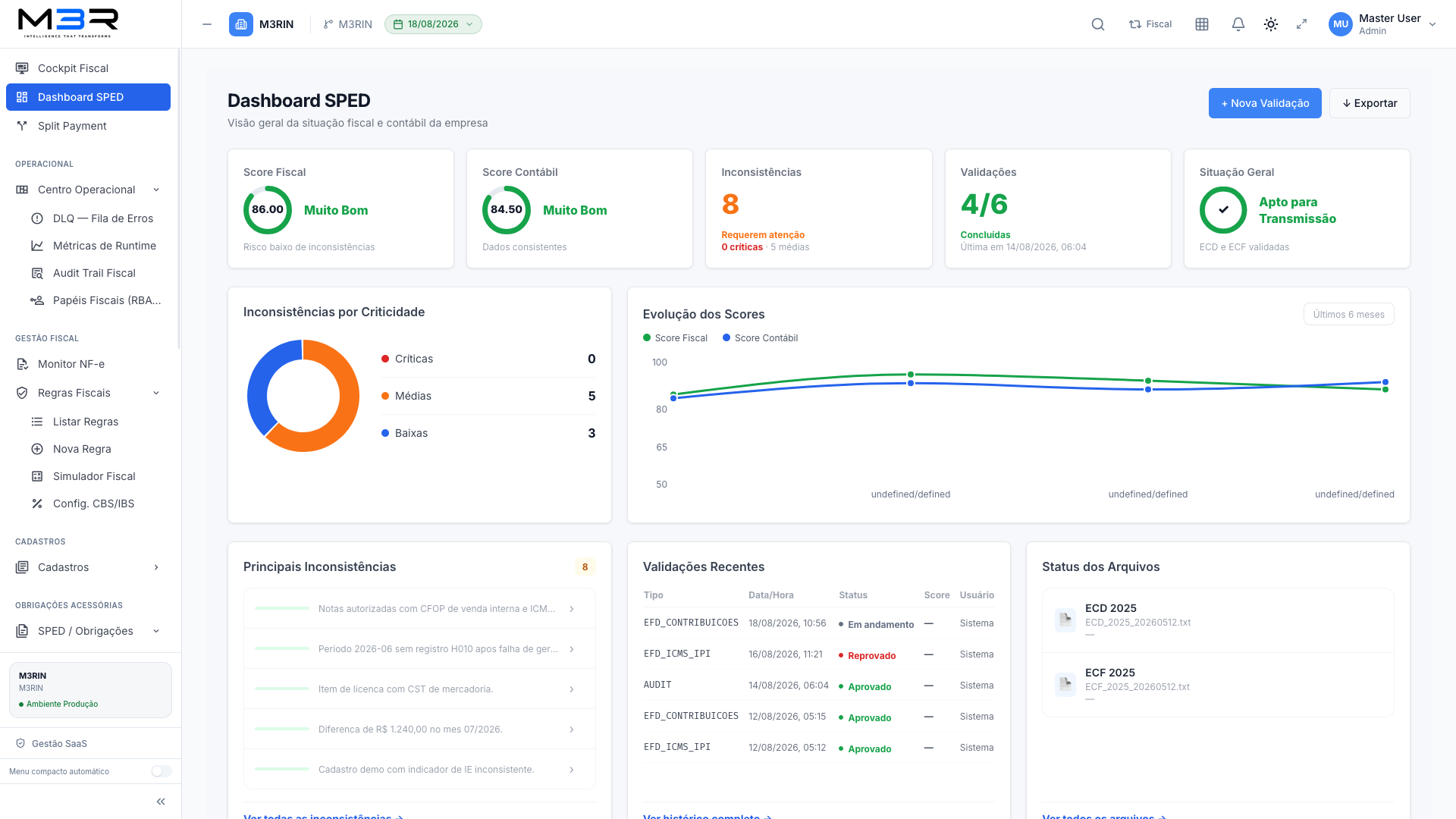Screen dimensions: 1456x819
Task: Toggle Score Contábil legend swatch
Action: (x=726, y=338)
